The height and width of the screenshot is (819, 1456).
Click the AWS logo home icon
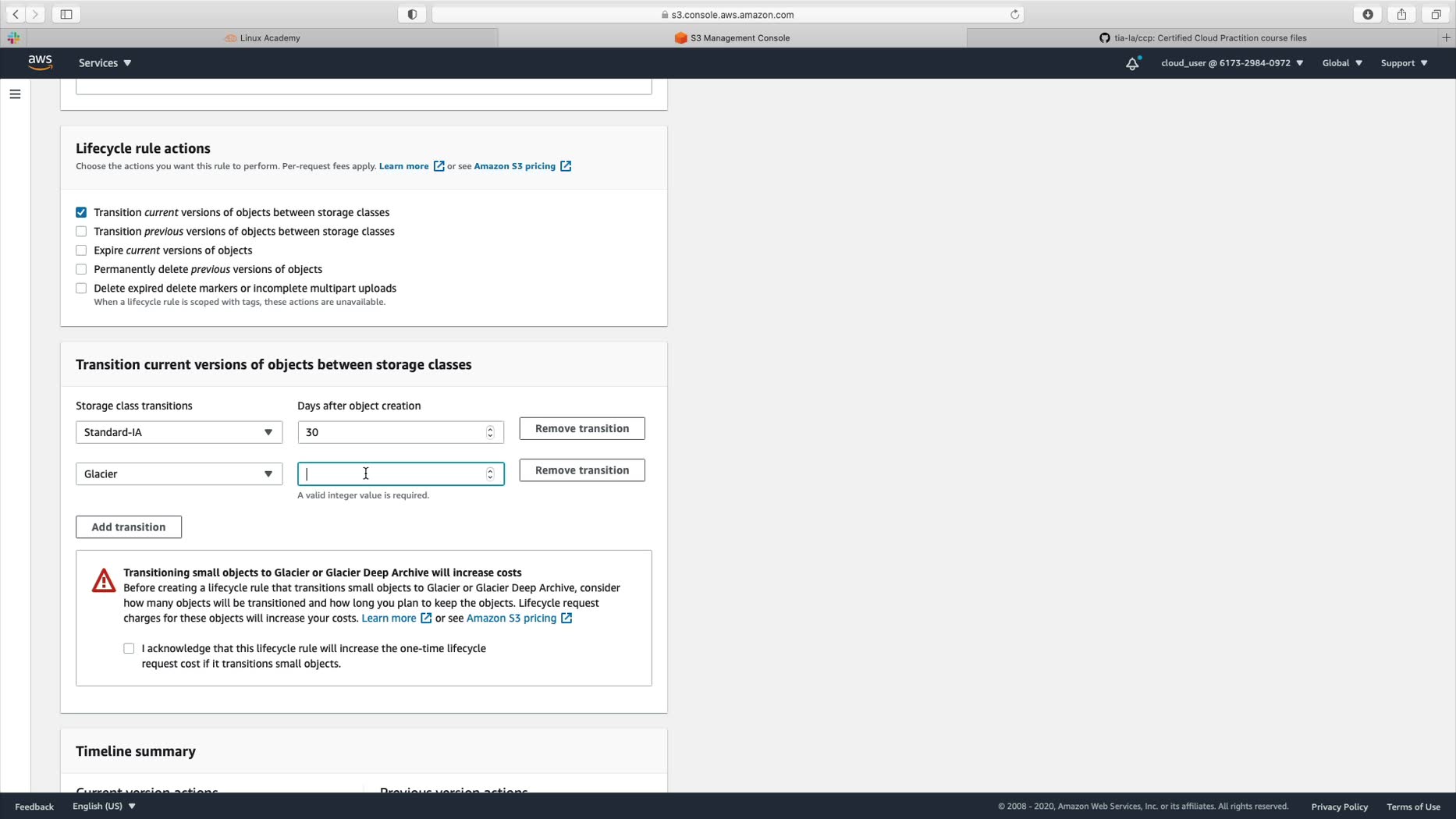pos(40,62)
